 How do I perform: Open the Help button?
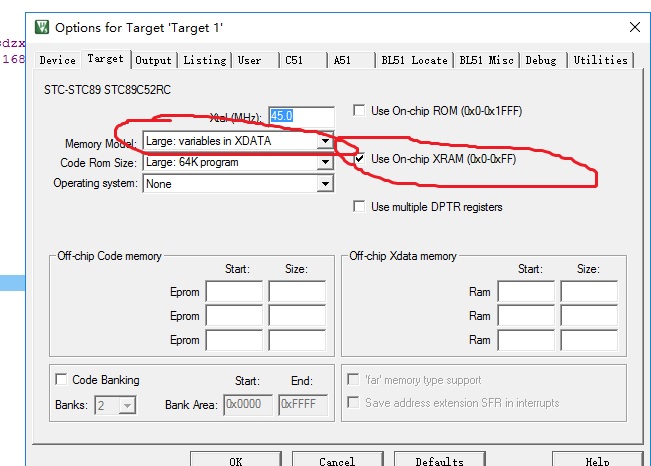coord(597,459)
